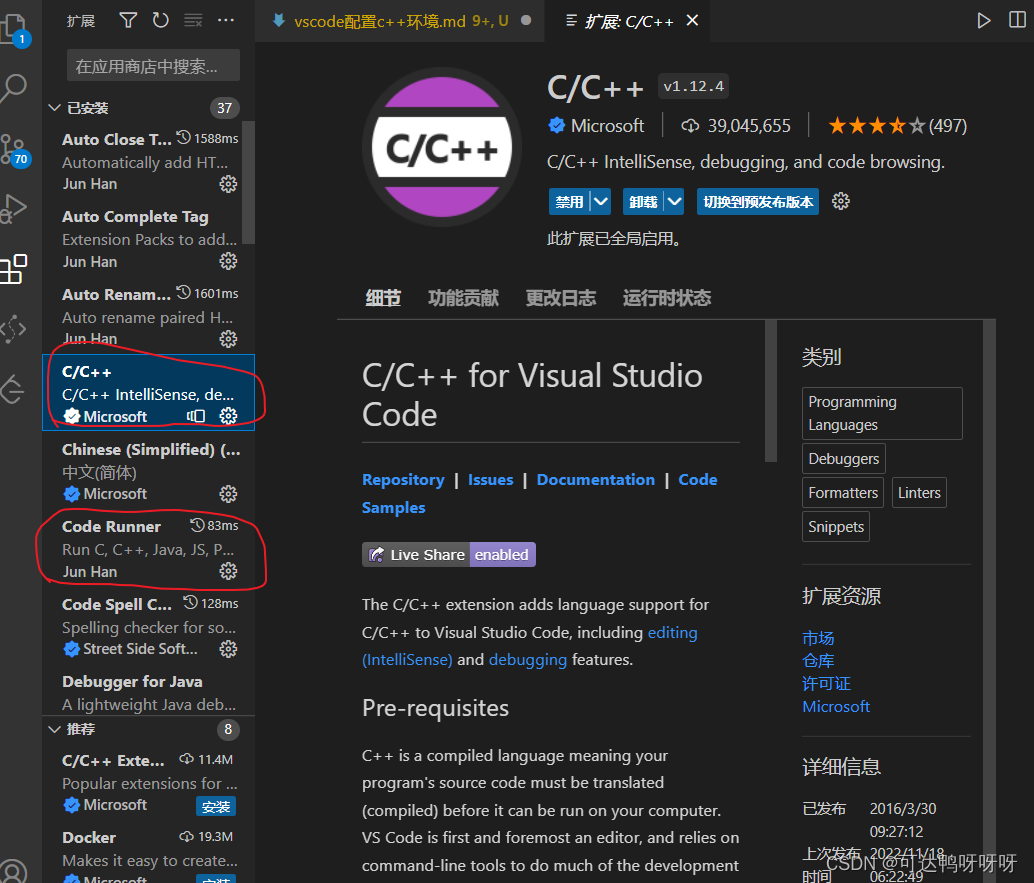The width and height of the screenshot is (1034, 883).
Task: Switch to vscode配置c++环境.md editor tab
Action: 401,21
